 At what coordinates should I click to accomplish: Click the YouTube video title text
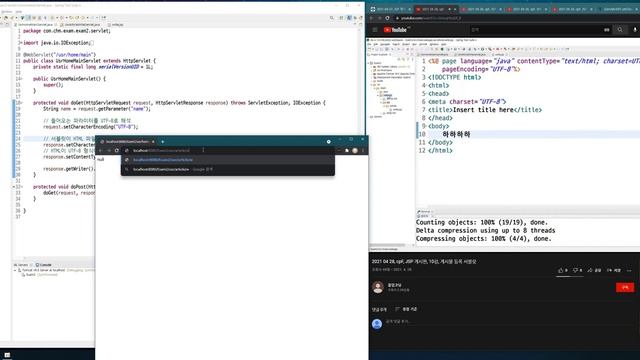point(424,262)
